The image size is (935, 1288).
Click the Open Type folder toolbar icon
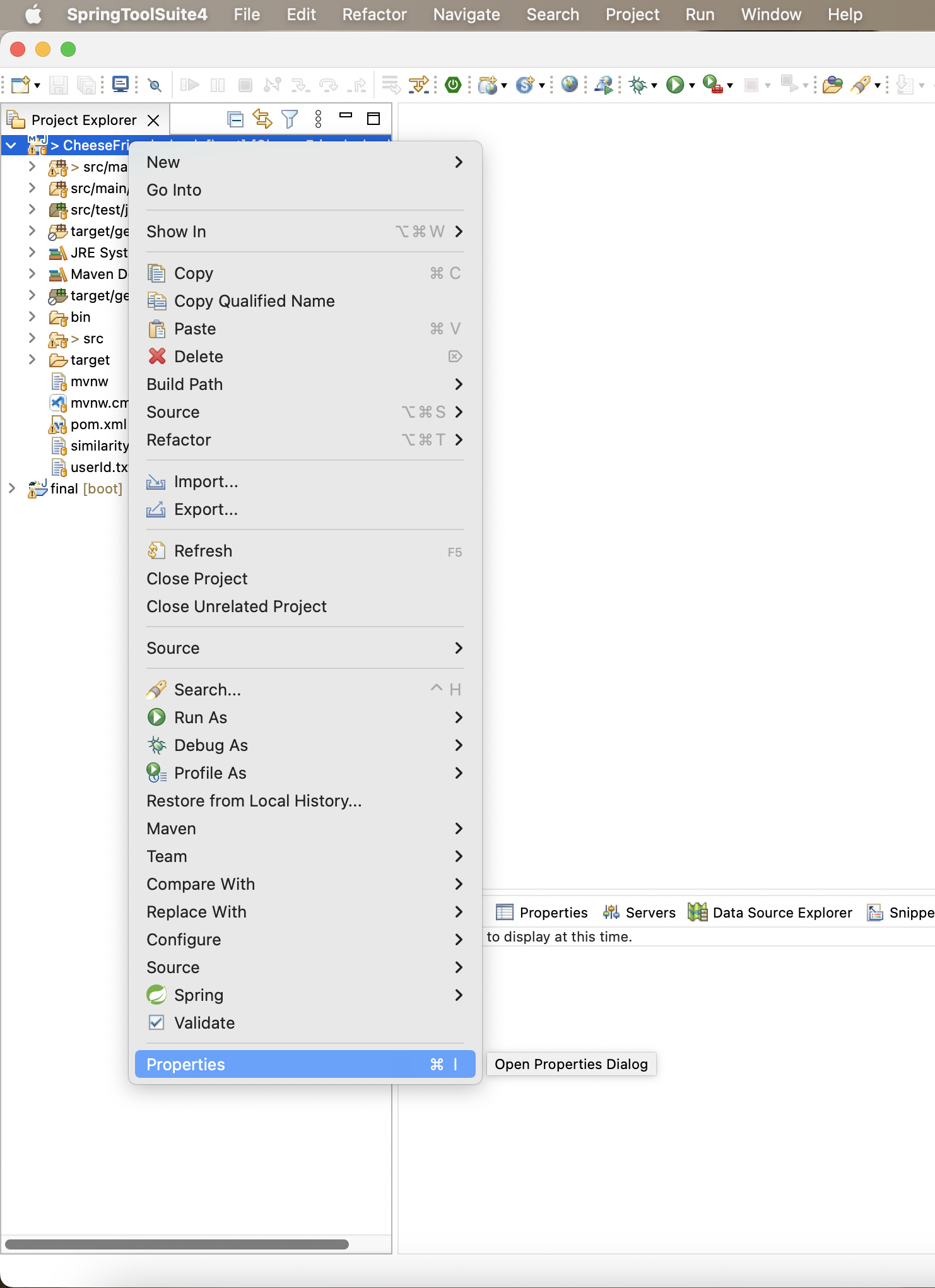(x=833, y=85)
